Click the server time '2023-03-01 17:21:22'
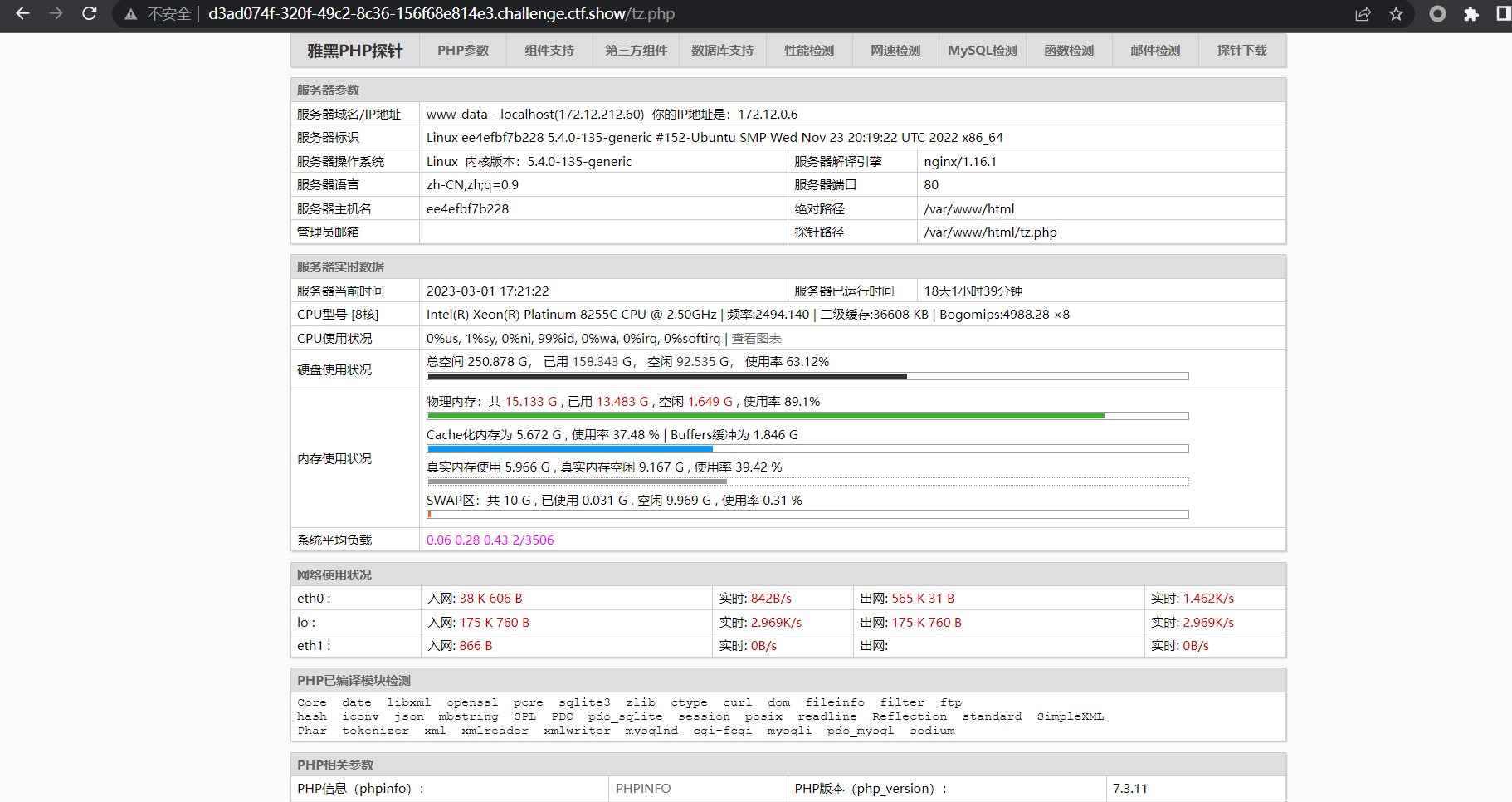The height and width of the screenshot is (802, 1512). click(x=487, y=291)
